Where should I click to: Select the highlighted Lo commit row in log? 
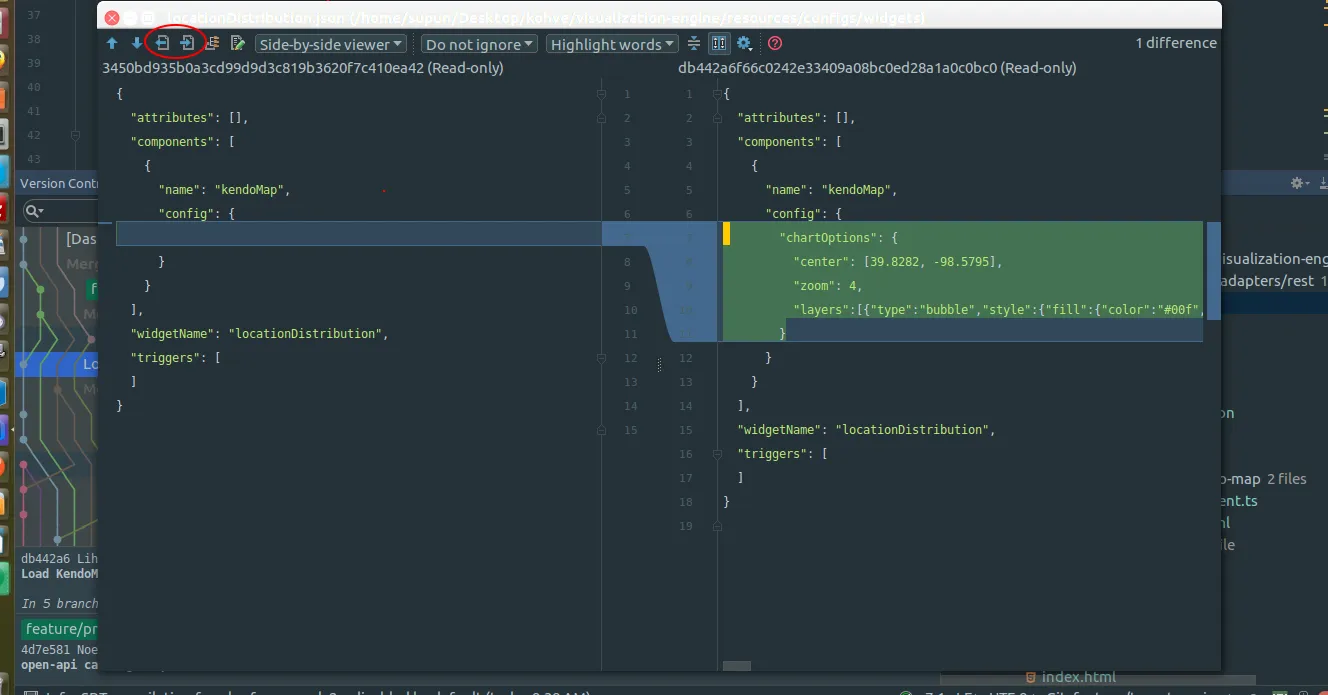pos(58,364)
